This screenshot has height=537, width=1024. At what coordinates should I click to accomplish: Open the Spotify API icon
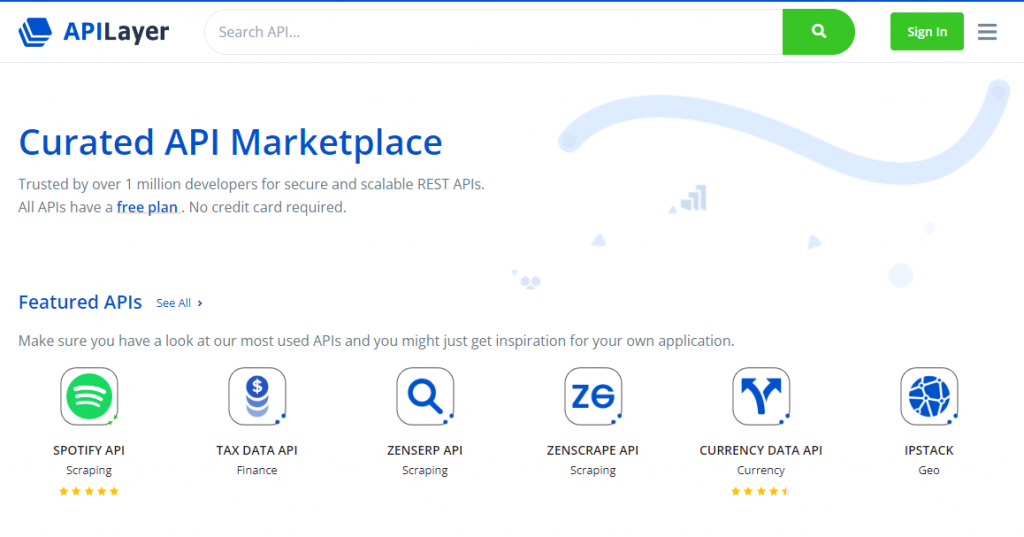(x=89, y=397)
